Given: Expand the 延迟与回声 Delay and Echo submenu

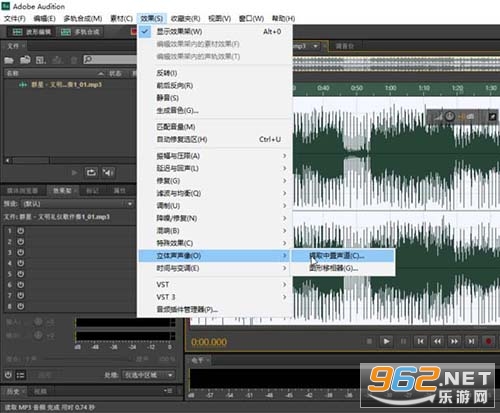Looking at the screenshot, I should 215,168.
